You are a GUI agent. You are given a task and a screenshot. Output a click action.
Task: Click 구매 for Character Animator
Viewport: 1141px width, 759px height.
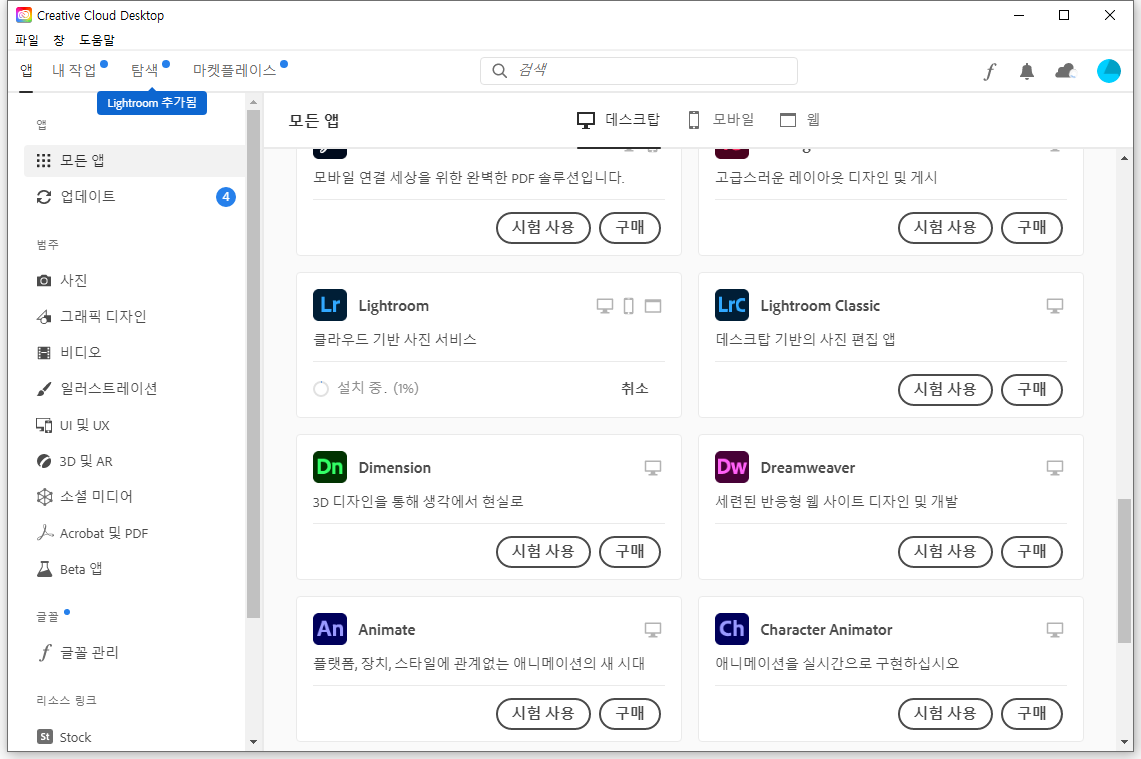[x=1032, y=713]
